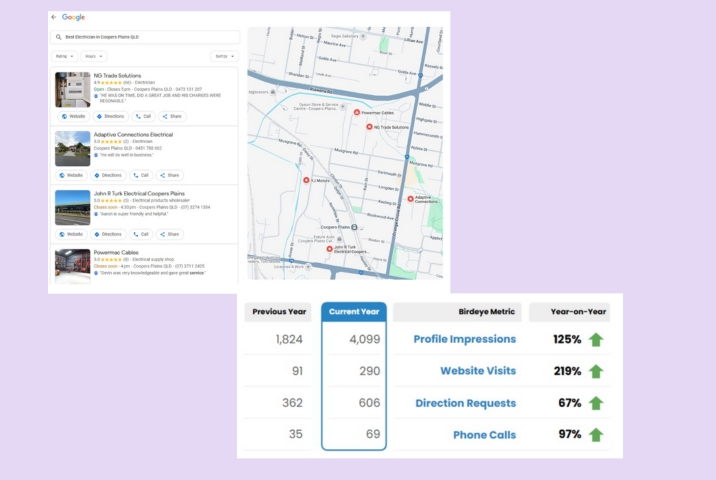
Task: Click previous year value 362
Action: tap(292, 403)
